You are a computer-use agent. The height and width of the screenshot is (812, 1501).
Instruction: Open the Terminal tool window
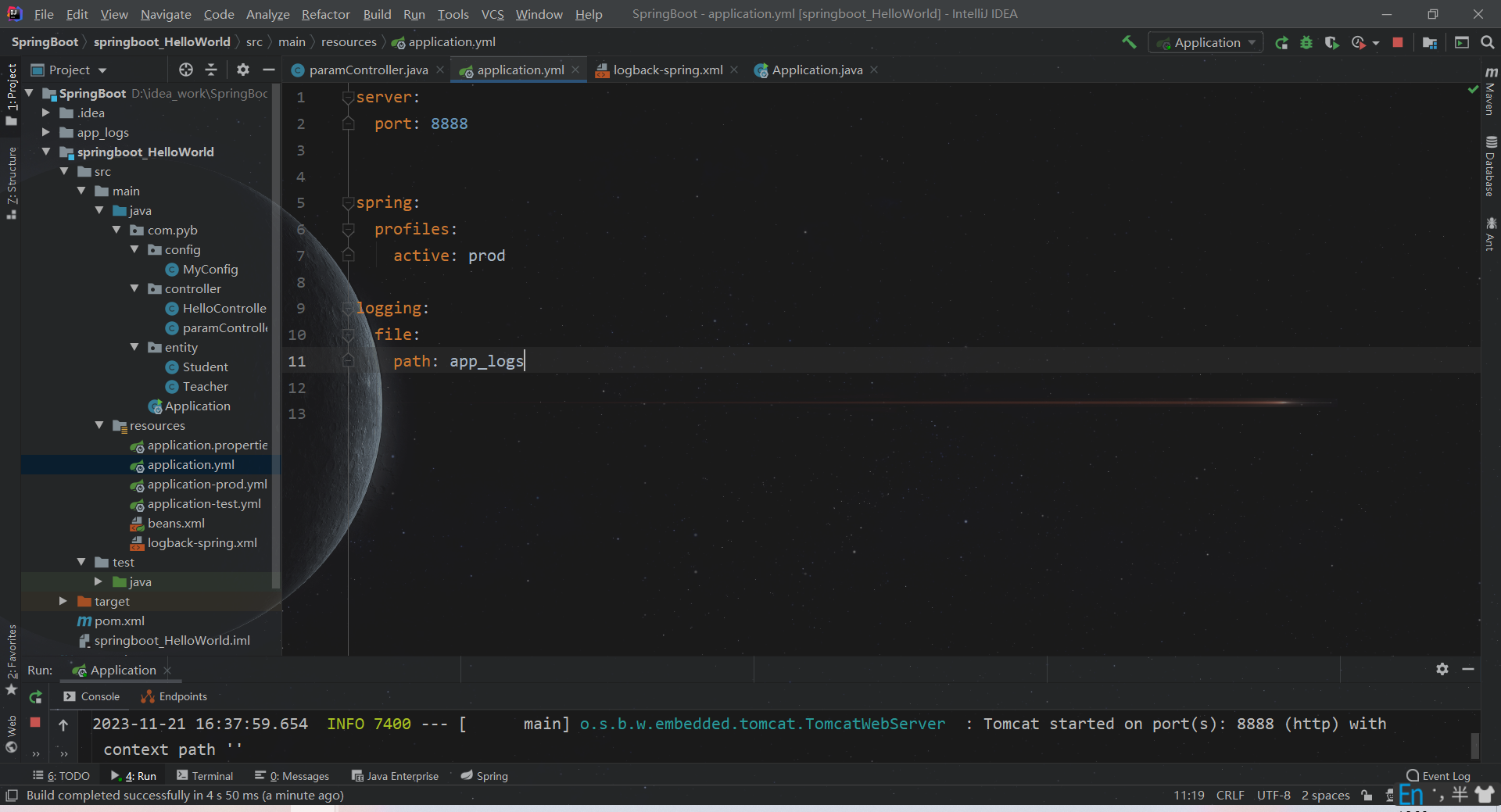205,776
